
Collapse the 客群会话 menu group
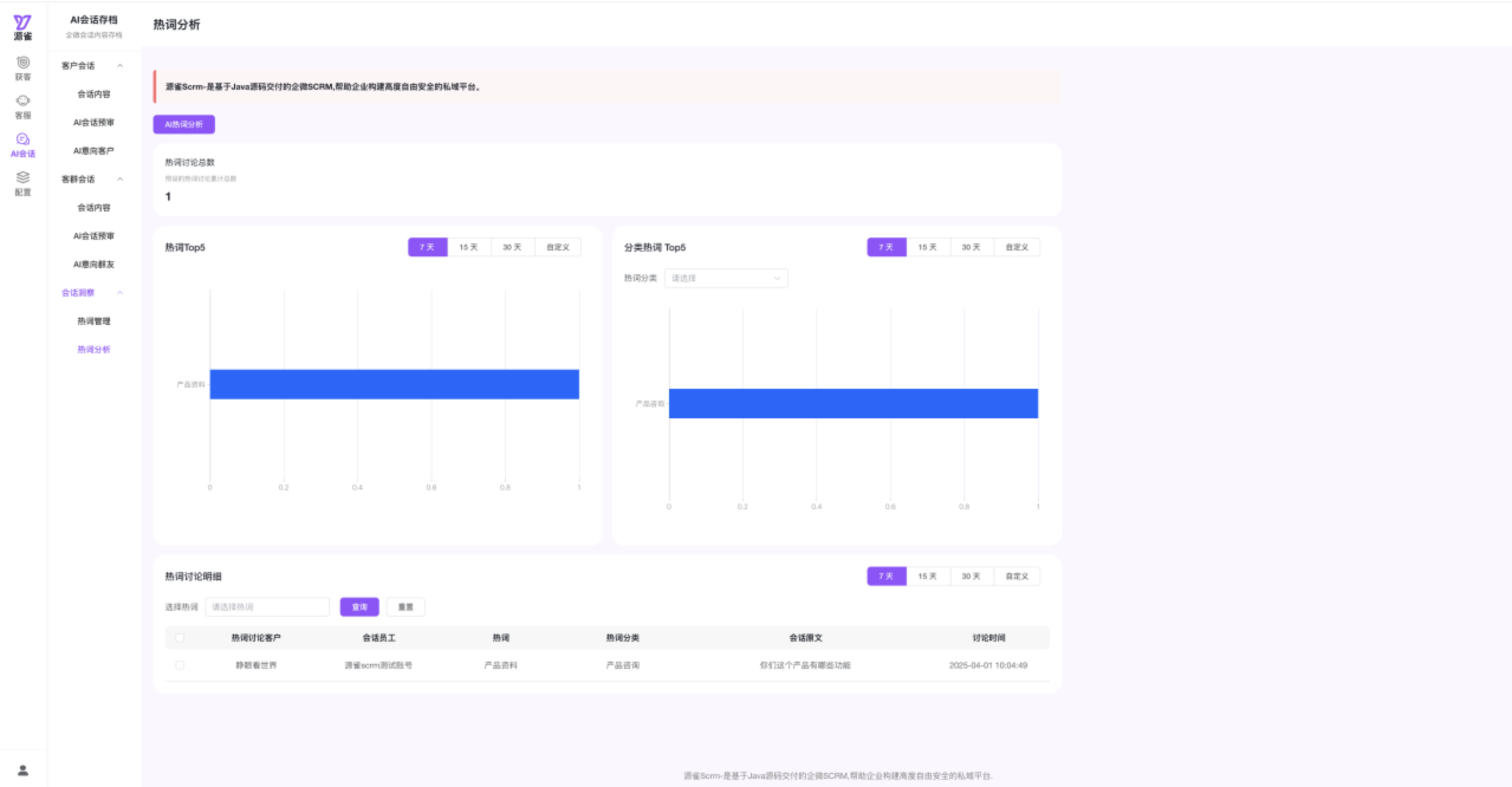[120, 179]
